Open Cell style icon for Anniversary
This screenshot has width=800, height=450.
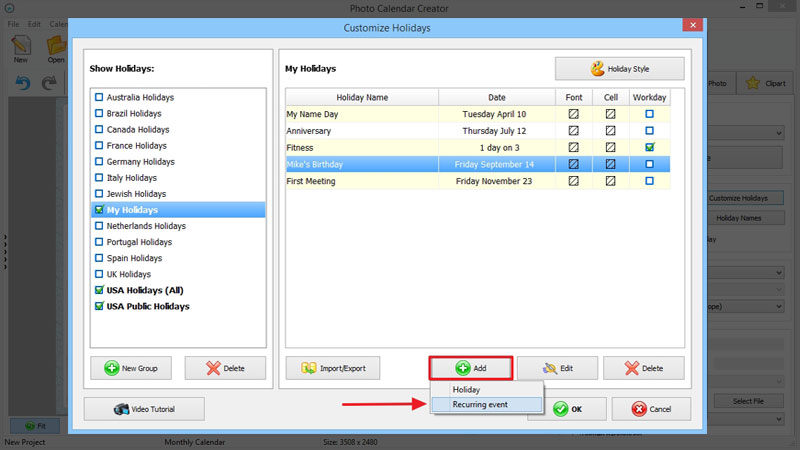(x=610, y=131)
